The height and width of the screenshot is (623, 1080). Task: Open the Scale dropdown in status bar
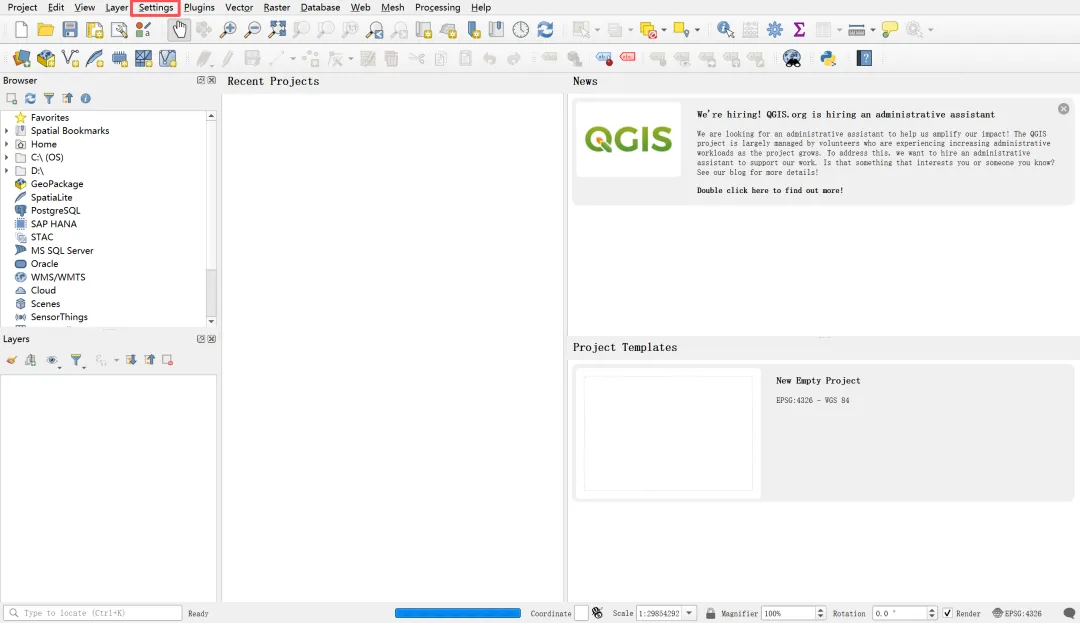689,613
